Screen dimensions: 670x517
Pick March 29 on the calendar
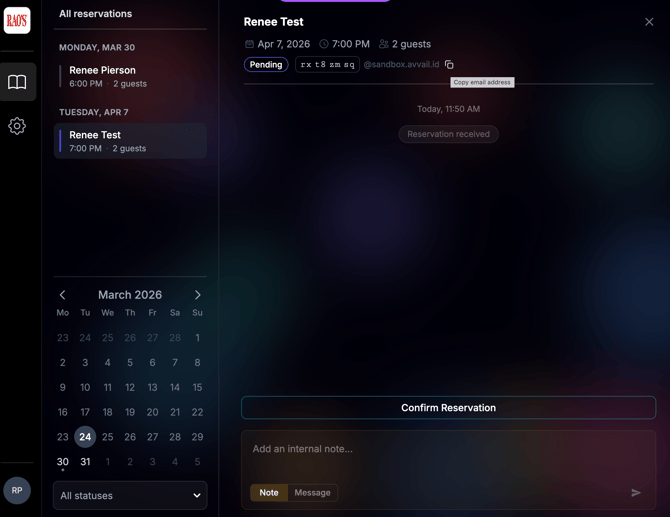pos(197,437)
